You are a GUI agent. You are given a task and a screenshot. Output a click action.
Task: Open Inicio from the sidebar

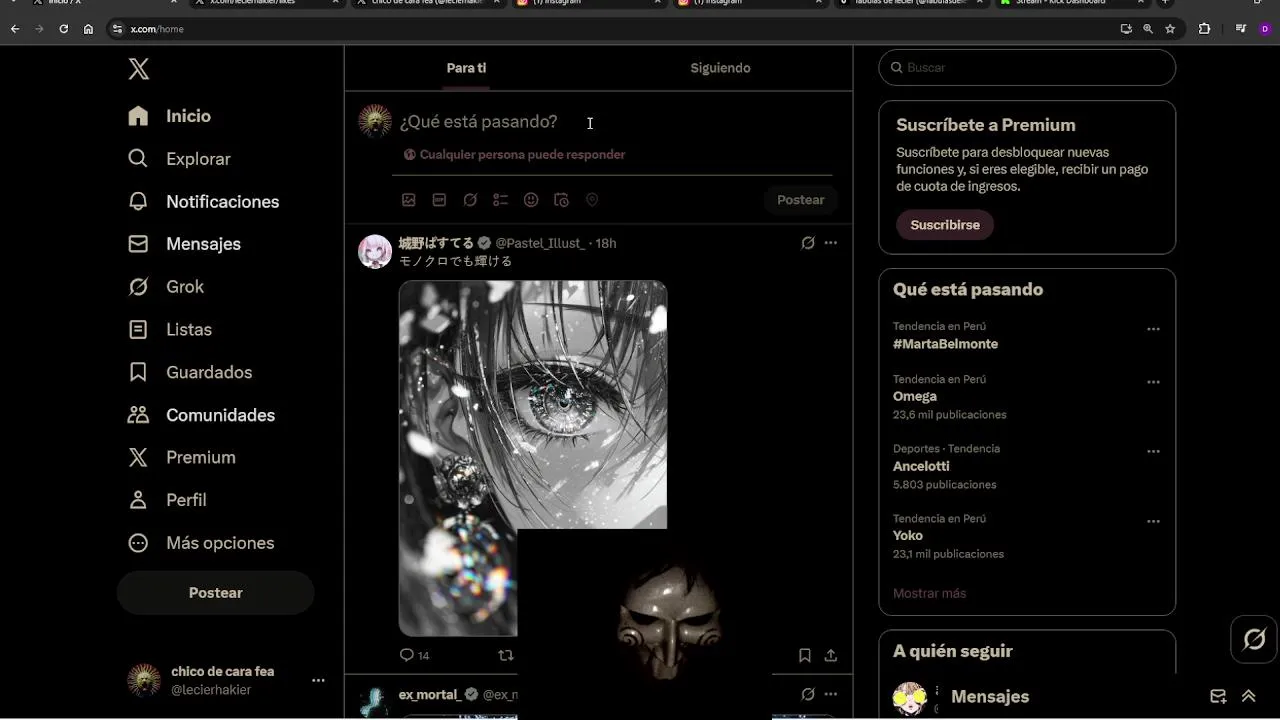(x=169, y=116)
